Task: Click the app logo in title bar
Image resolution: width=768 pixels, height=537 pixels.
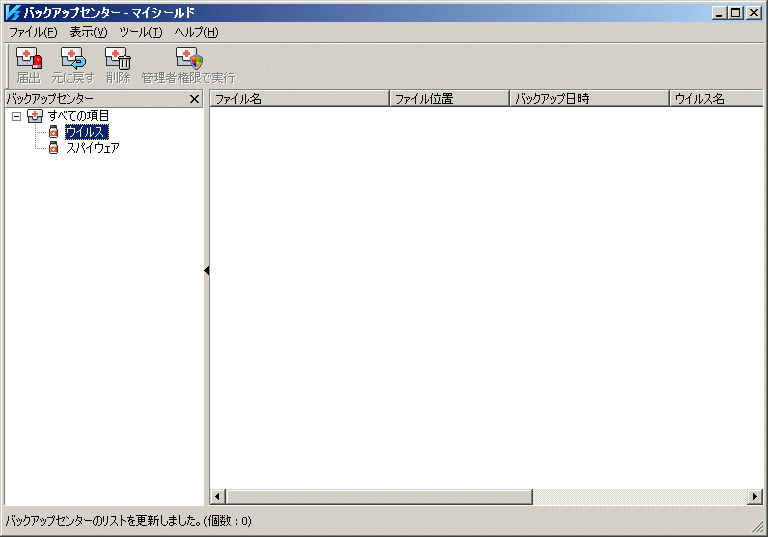Action: (13, 13)
